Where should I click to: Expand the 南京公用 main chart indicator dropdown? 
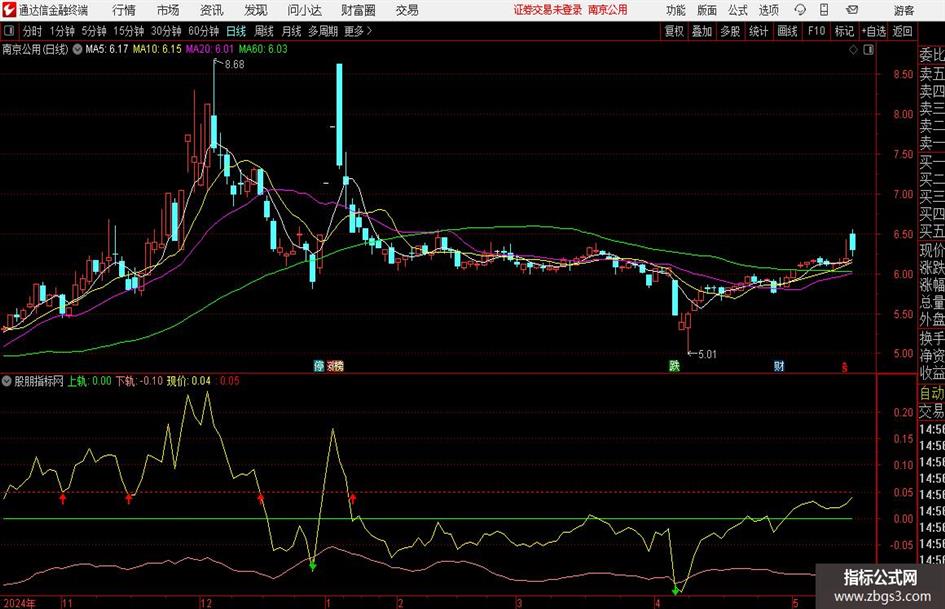pos(77,49)
